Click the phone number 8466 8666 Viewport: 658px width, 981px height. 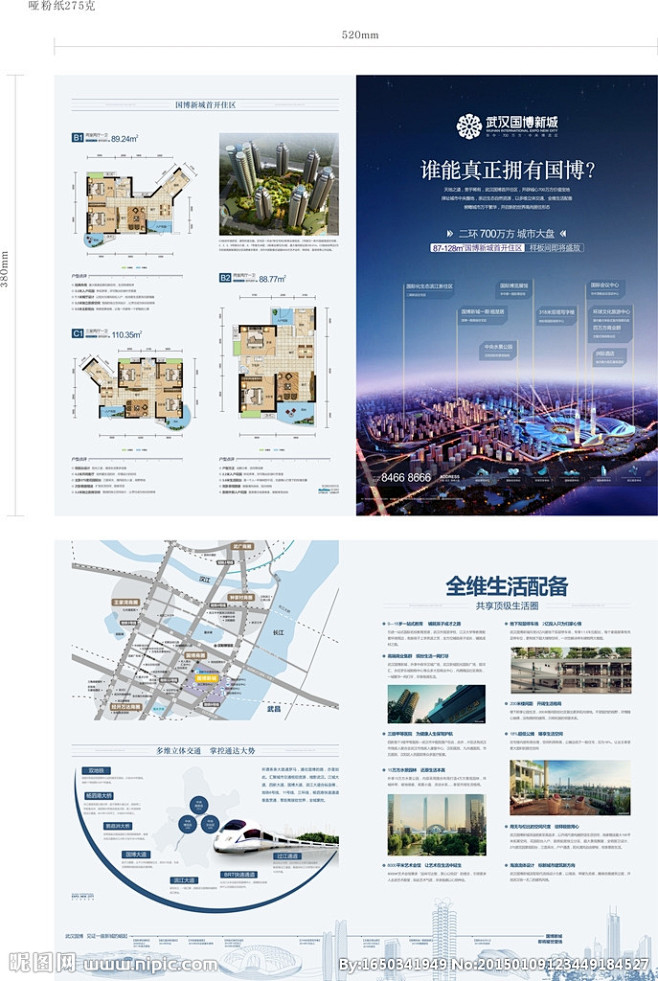(406, 477)
